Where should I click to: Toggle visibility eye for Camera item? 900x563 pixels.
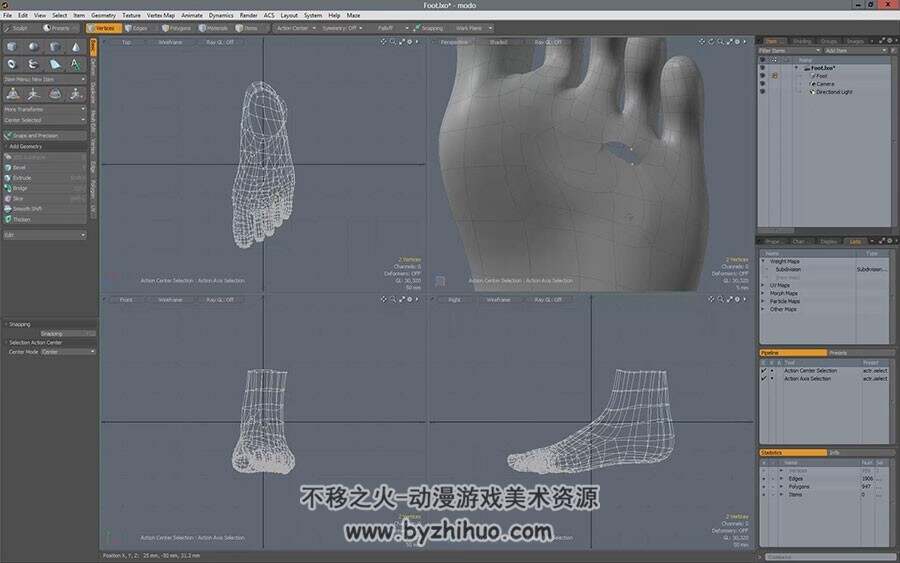pyautogui.click(x=763, y=84)
